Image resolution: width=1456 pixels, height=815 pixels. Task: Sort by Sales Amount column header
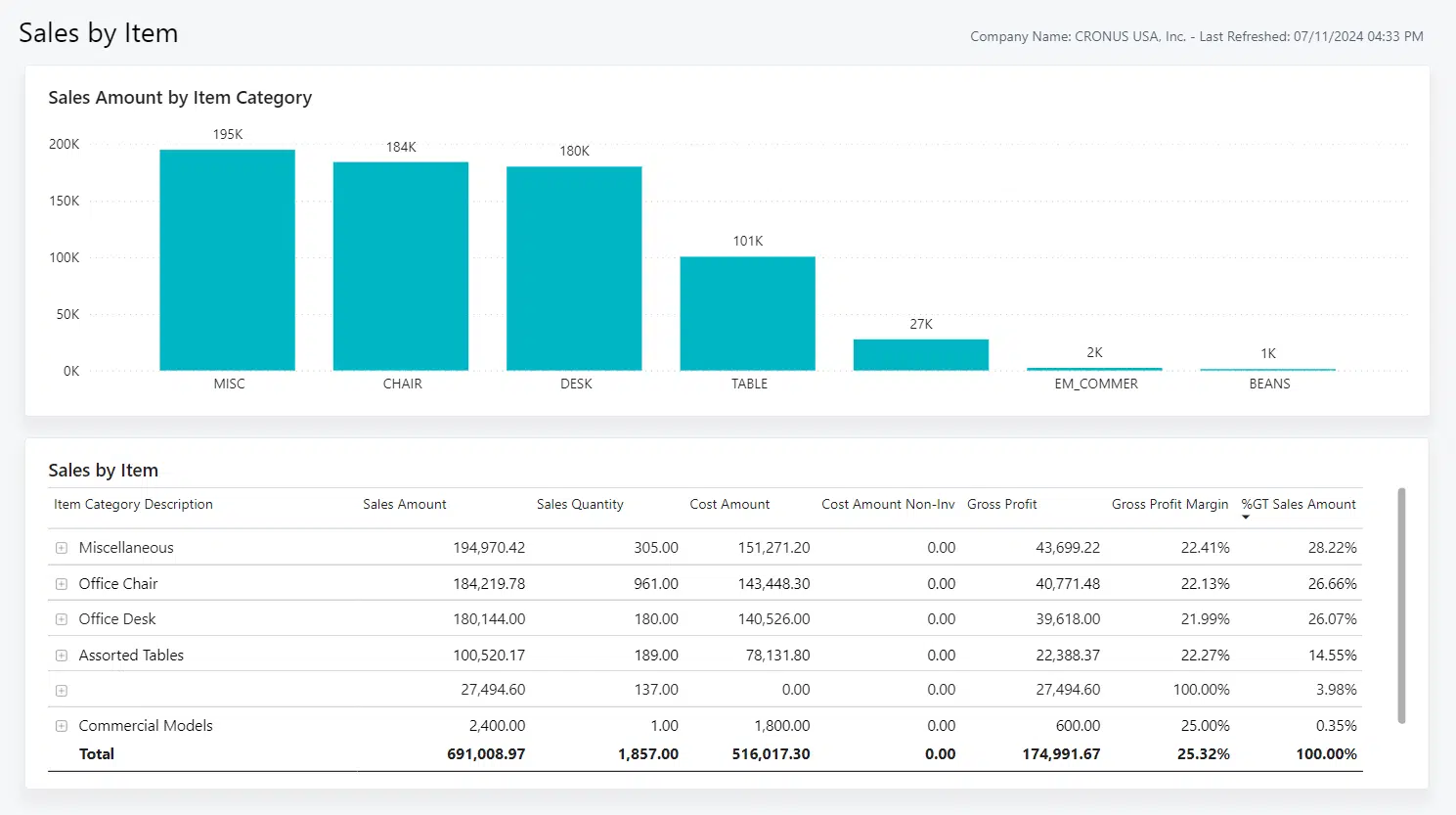tap(405, 504)
